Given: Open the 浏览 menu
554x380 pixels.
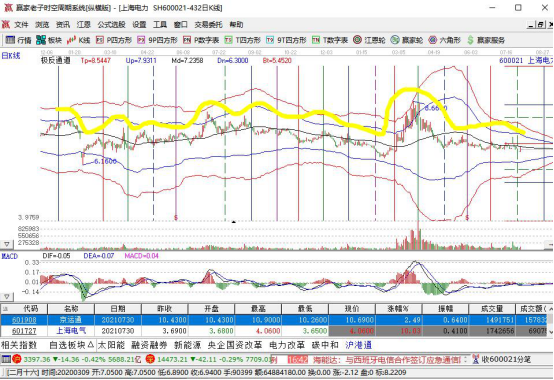Looking at the screenshot, I should [x=42, y=24].
